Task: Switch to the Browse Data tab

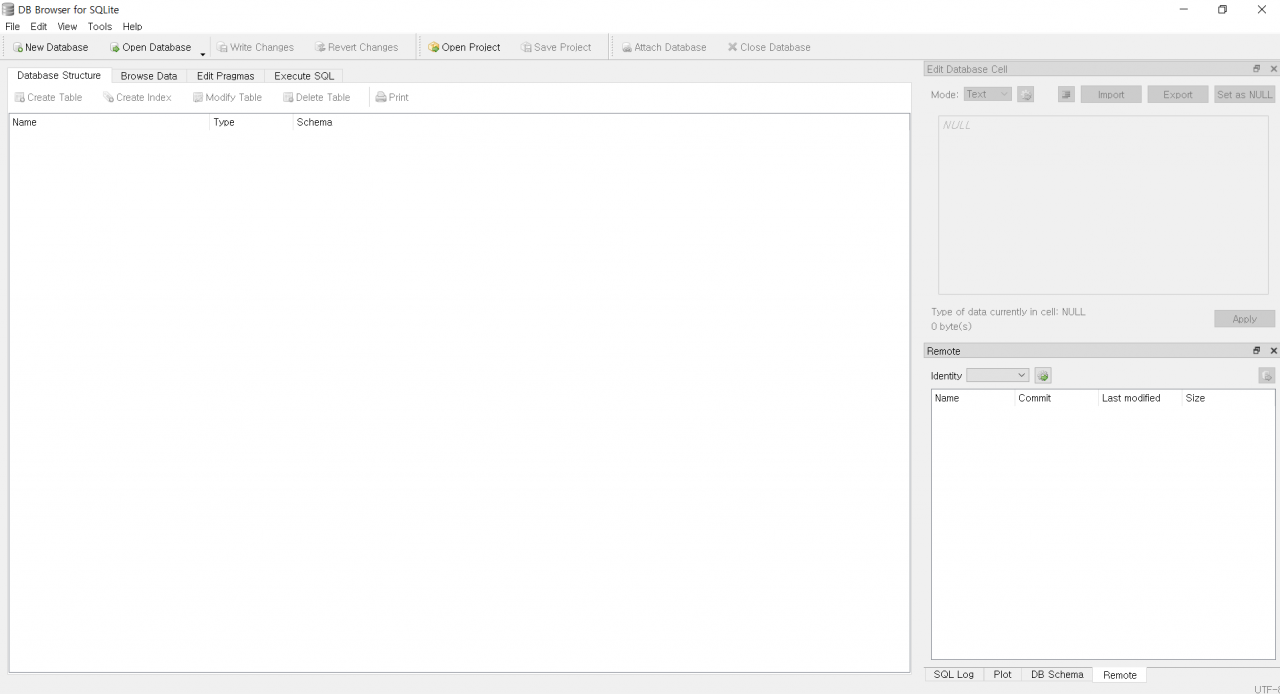Action: pyautogui.click(x=148, y=76)
